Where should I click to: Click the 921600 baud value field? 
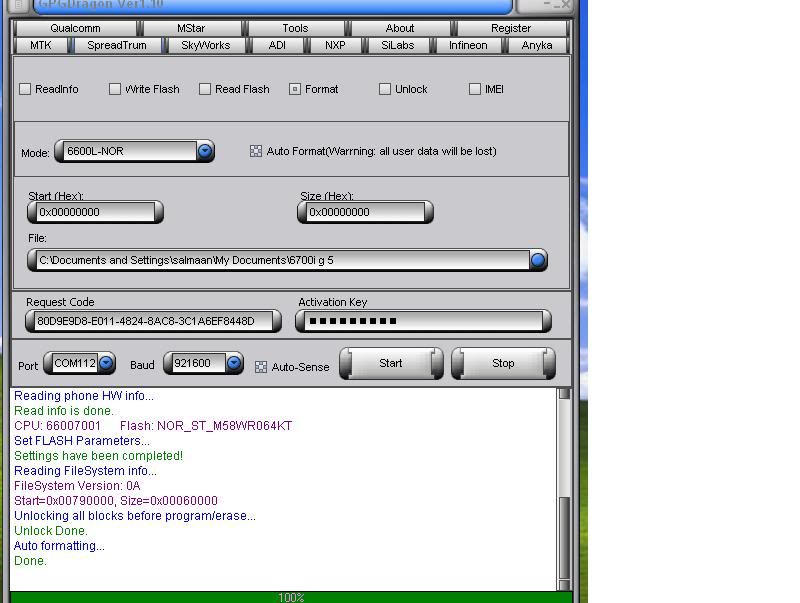pyautogui.click(x=198, y=363)
